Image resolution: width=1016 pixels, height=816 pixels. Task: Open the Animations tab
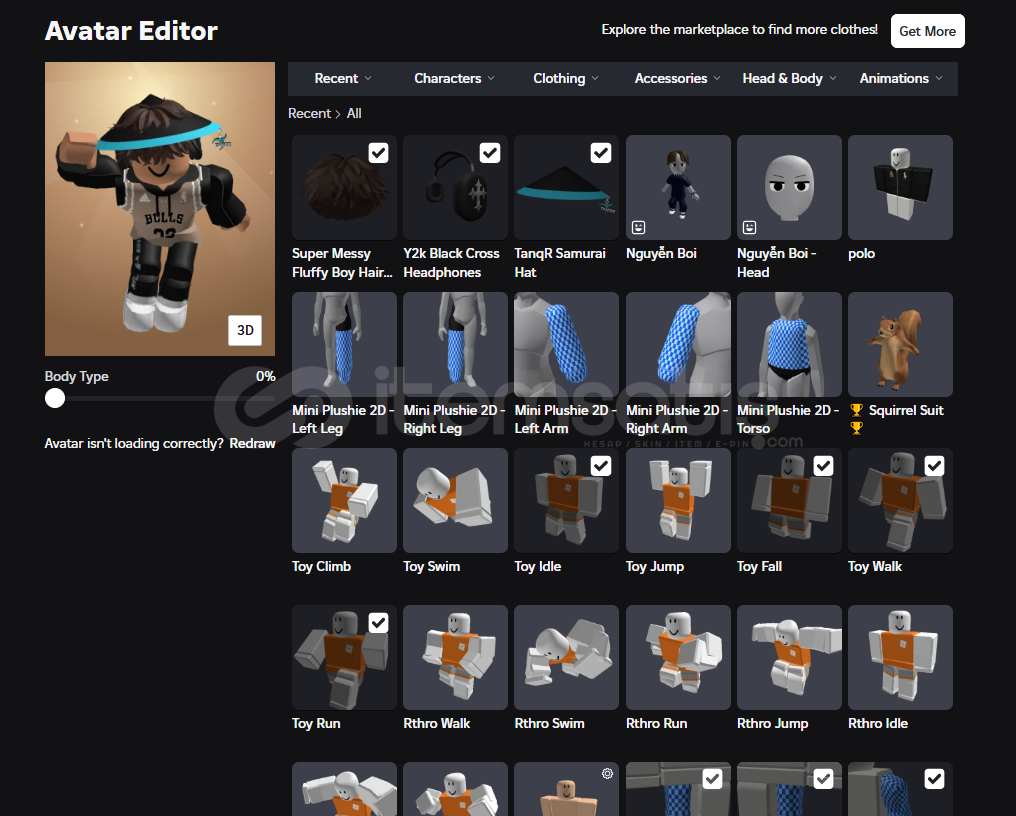(x=901, y=78)
